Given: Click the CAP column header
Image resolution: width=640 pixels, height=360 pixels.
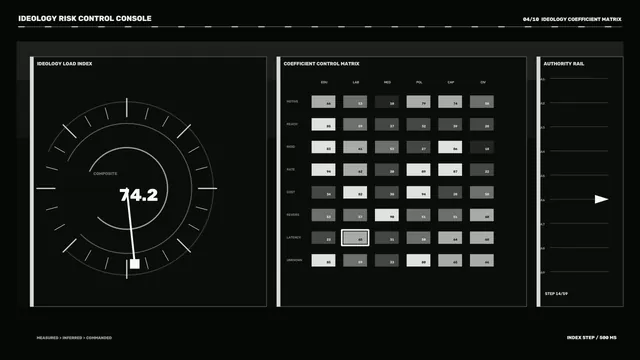Looking at the screenshot, I should [451, 82].
